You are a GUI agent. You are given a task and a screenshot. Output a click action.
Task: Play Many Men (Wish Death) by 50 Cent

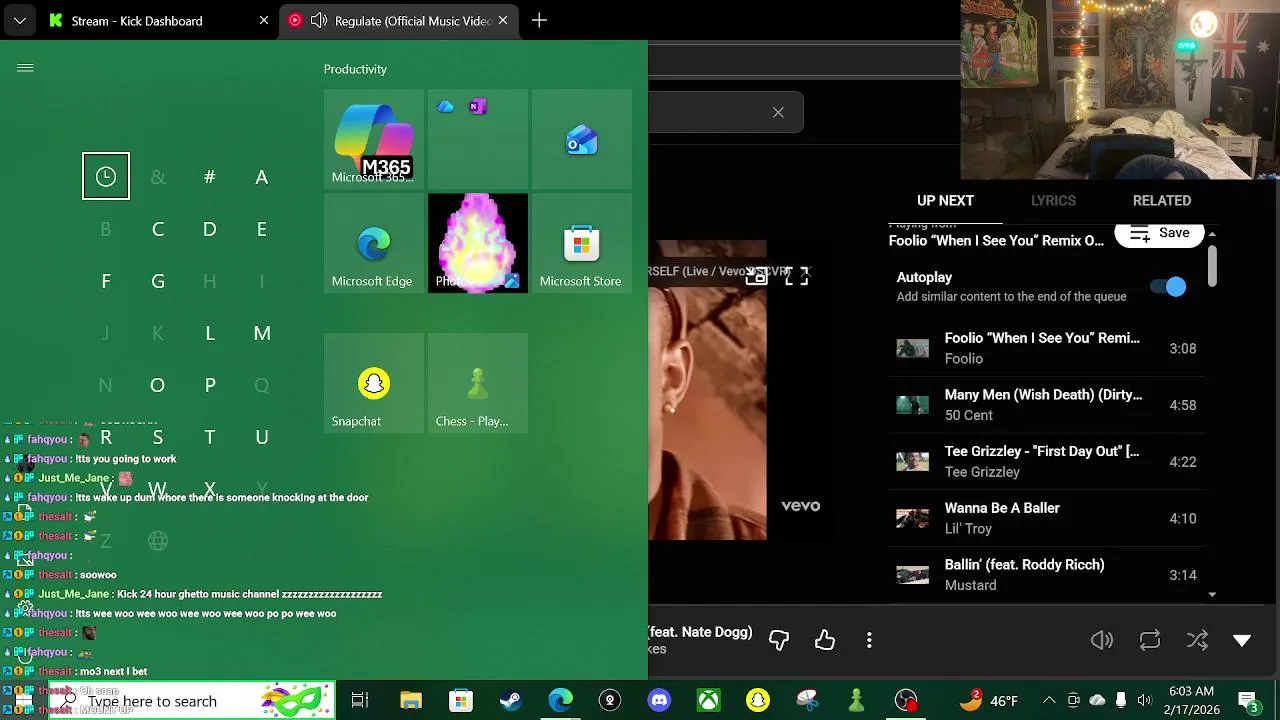click(1049, 405)
